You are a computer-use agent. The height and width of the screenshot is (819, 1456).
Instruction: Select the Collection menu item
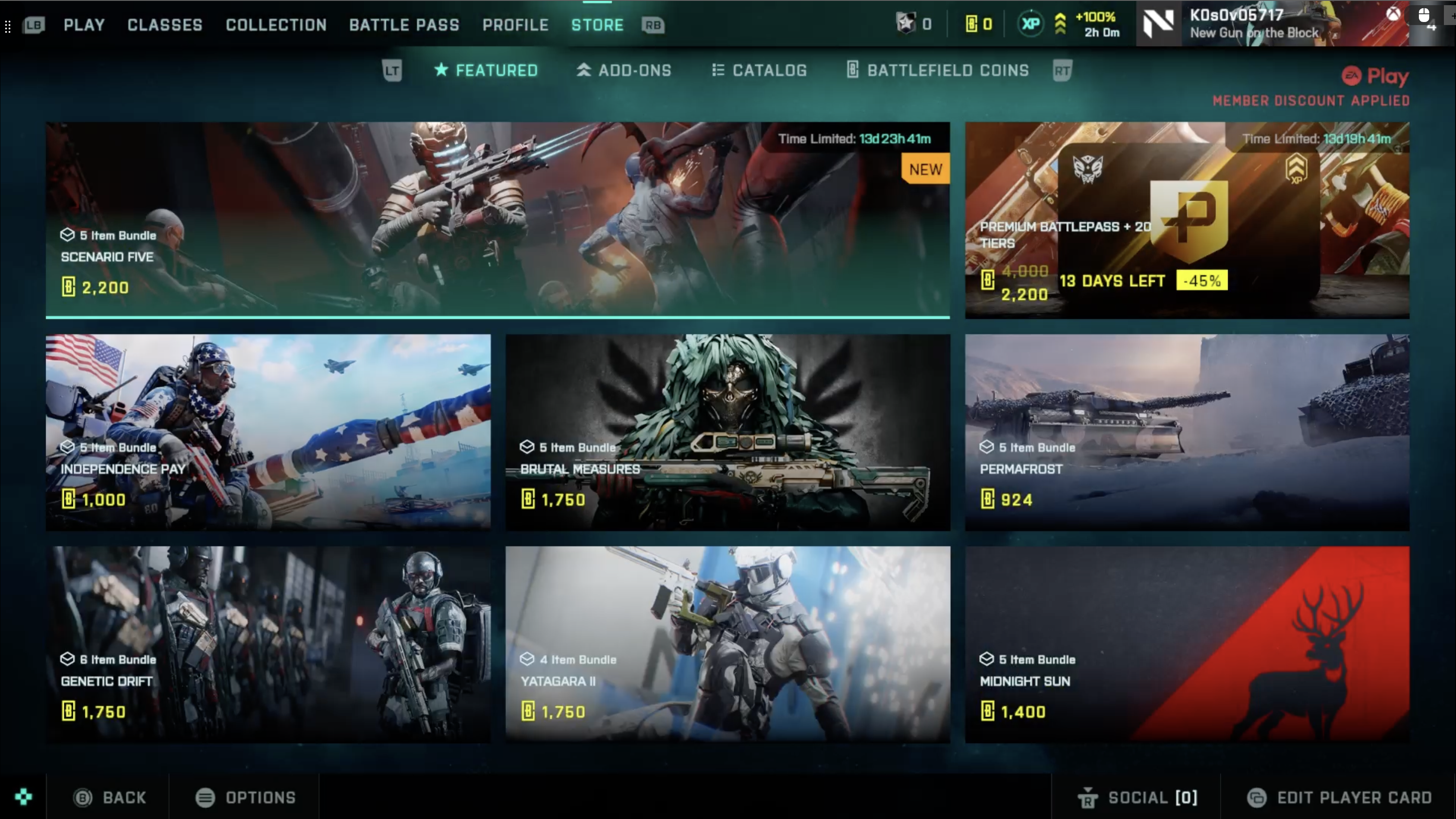click(x=276, y=25)
